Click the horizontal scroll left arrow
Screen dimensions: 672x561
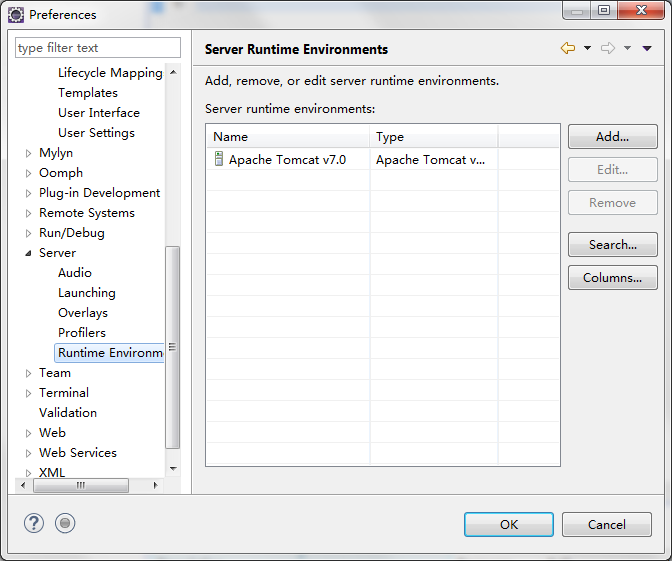click(x=23, y=485)
